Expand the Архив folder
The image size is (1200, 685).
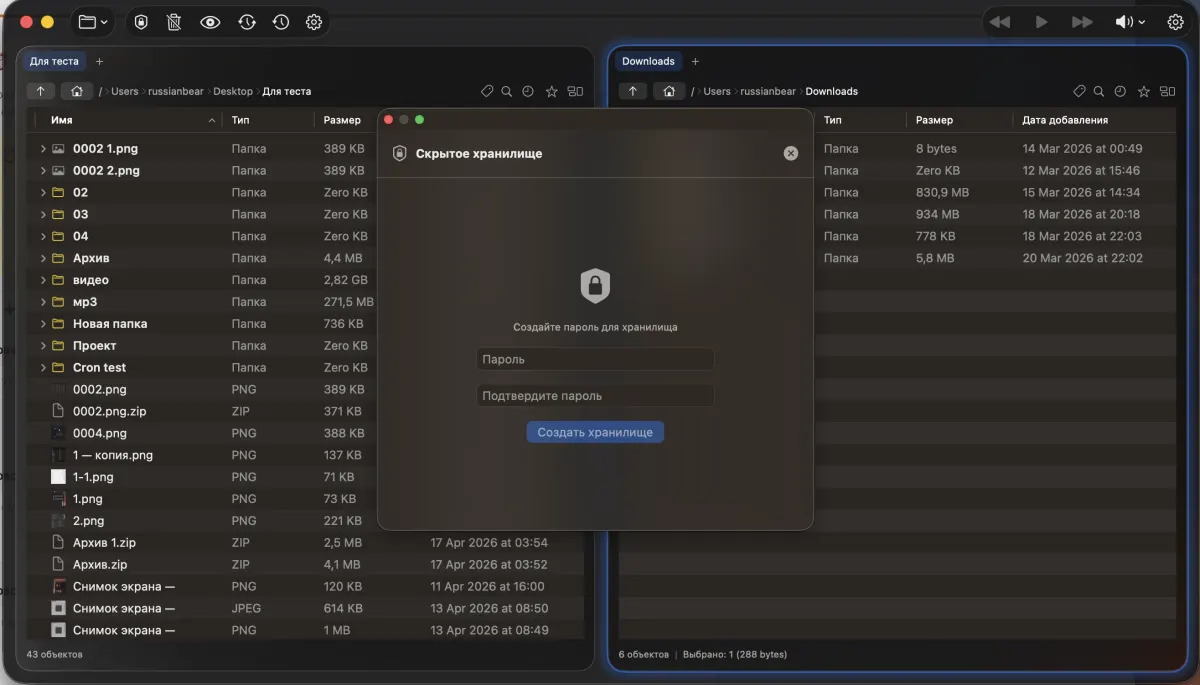pos(43,258)
